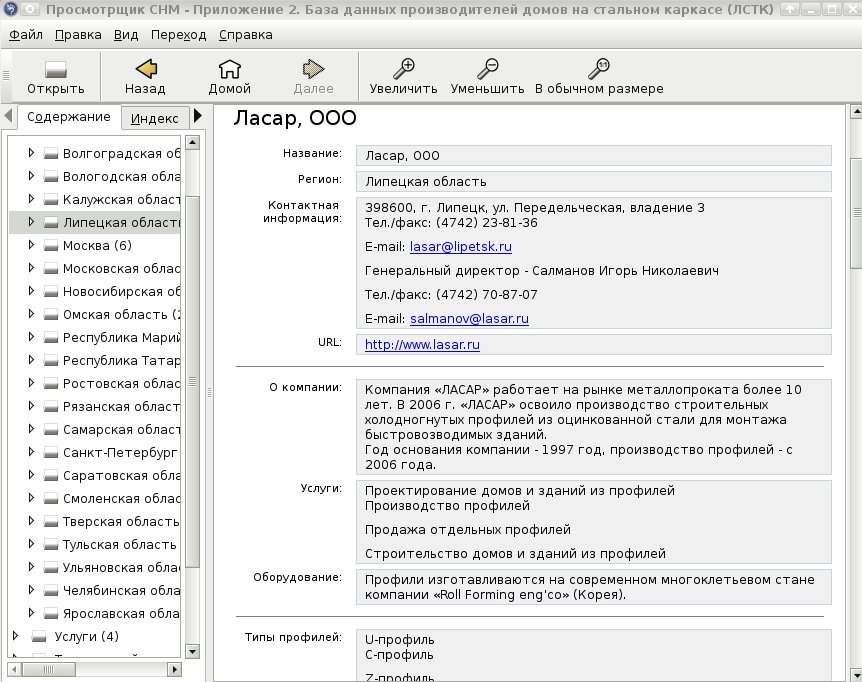This screenshot has width=862, height=682.
Task: Switch to the Индекс tab
Action: (x=154, y=118)
